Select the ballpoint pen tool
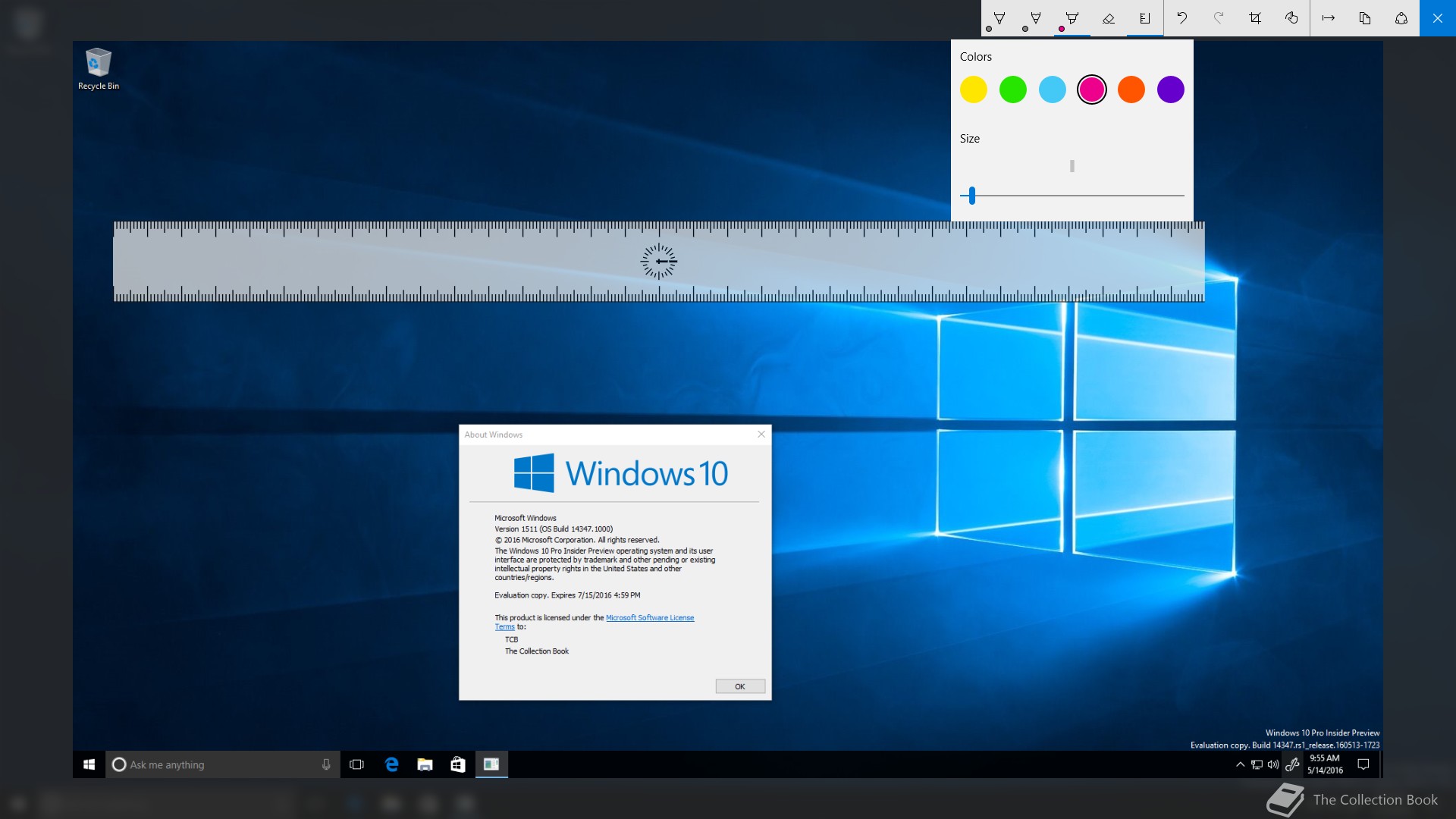This screenshot has width=1456, height=819. click(999, 18)
